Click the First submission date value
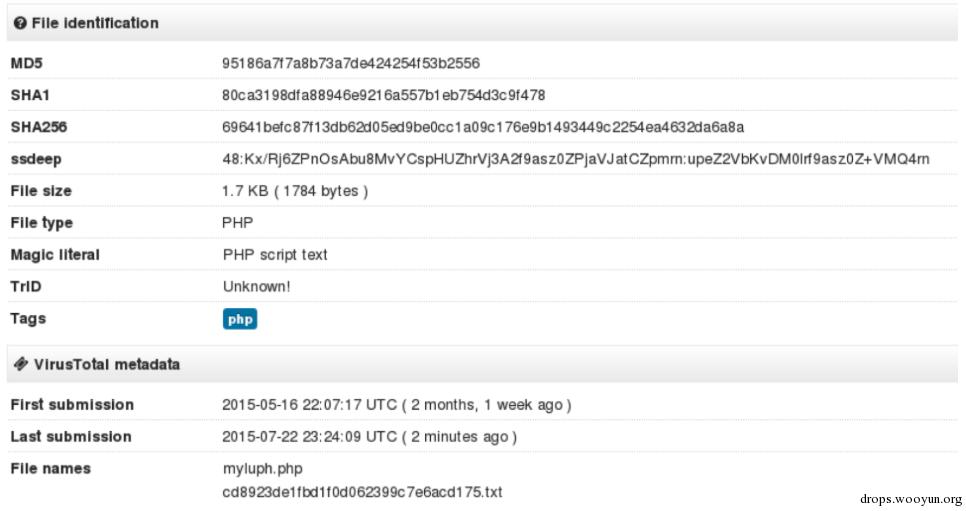Image resolution: width=966 pixels, height=511 pixels. coord(396,405)
